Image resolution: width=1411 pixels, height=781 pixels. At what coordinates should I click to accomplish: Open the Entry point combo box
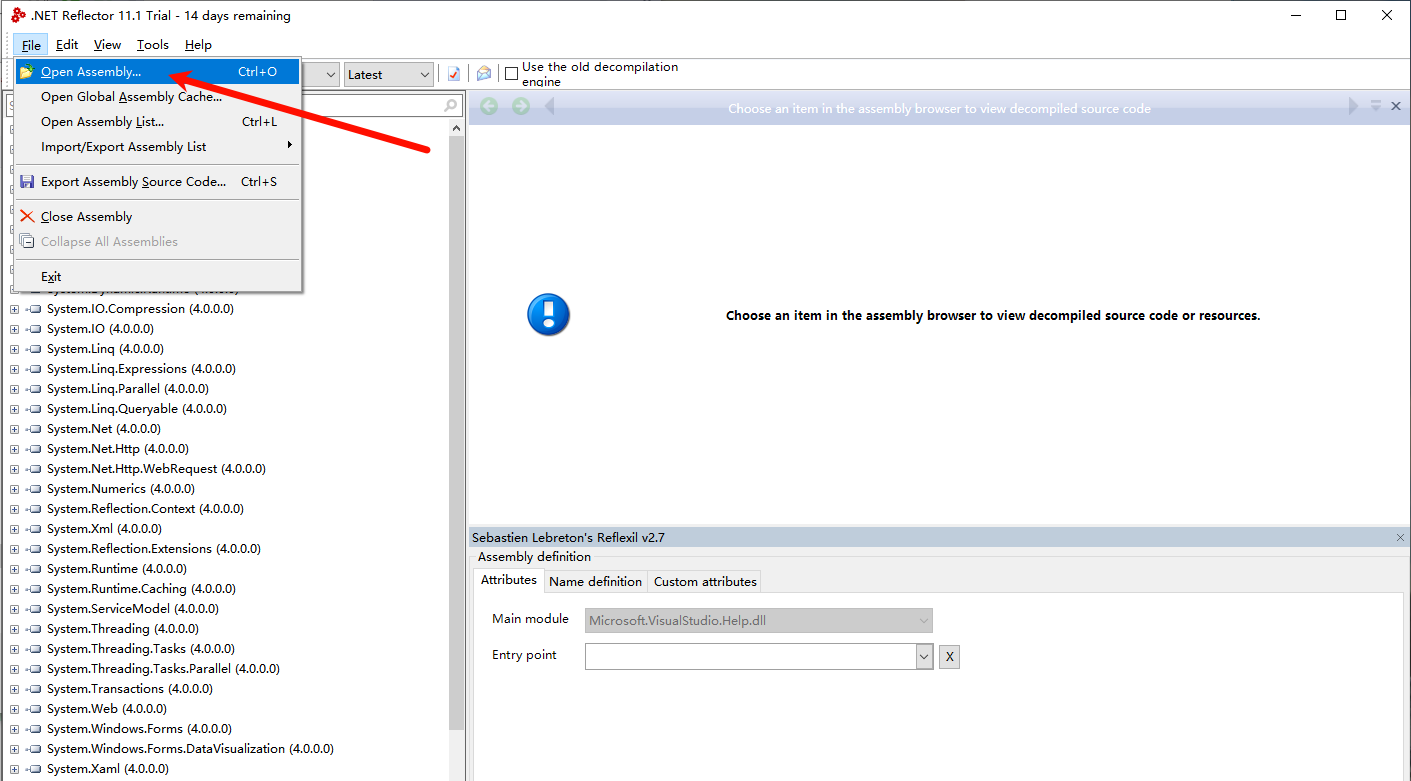click(x=759, y=656)
